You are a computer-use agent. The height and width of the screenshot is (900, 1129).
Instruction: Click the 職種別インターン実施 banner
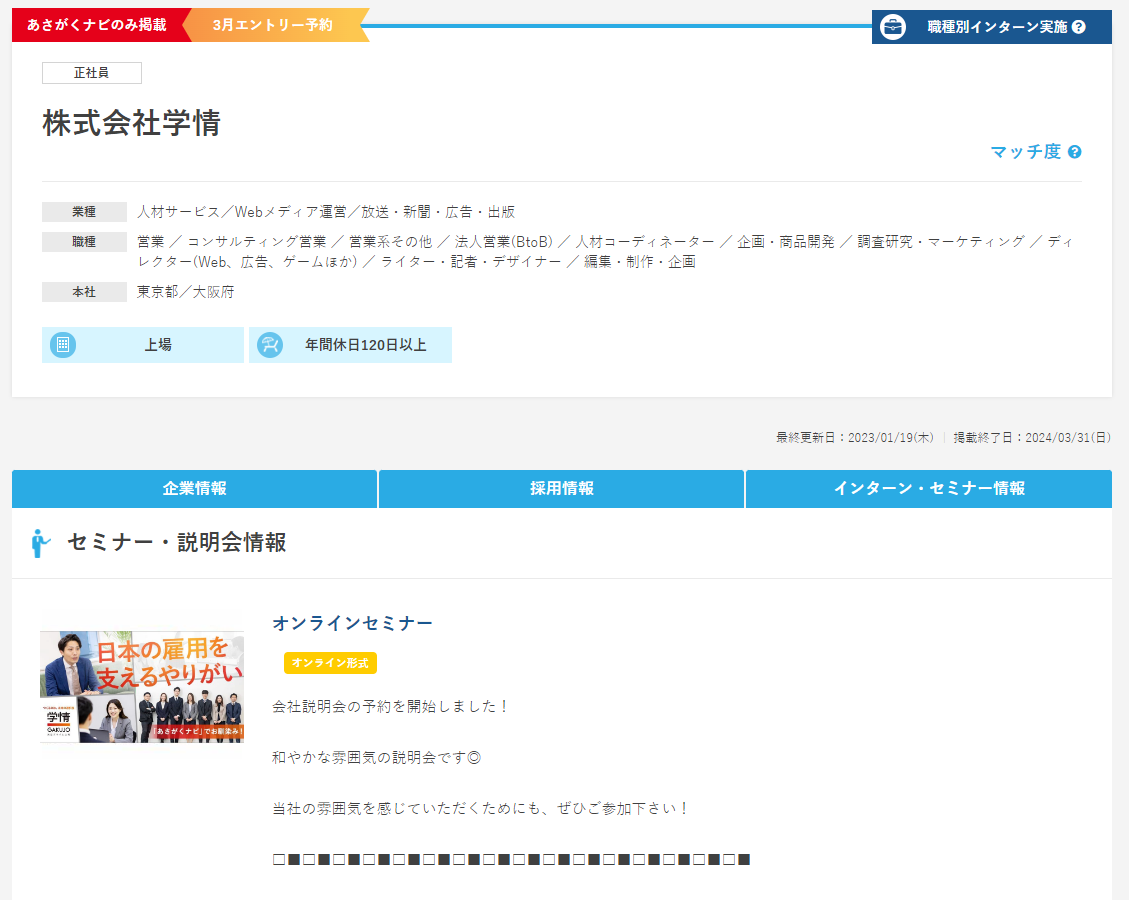coord(991,27)
